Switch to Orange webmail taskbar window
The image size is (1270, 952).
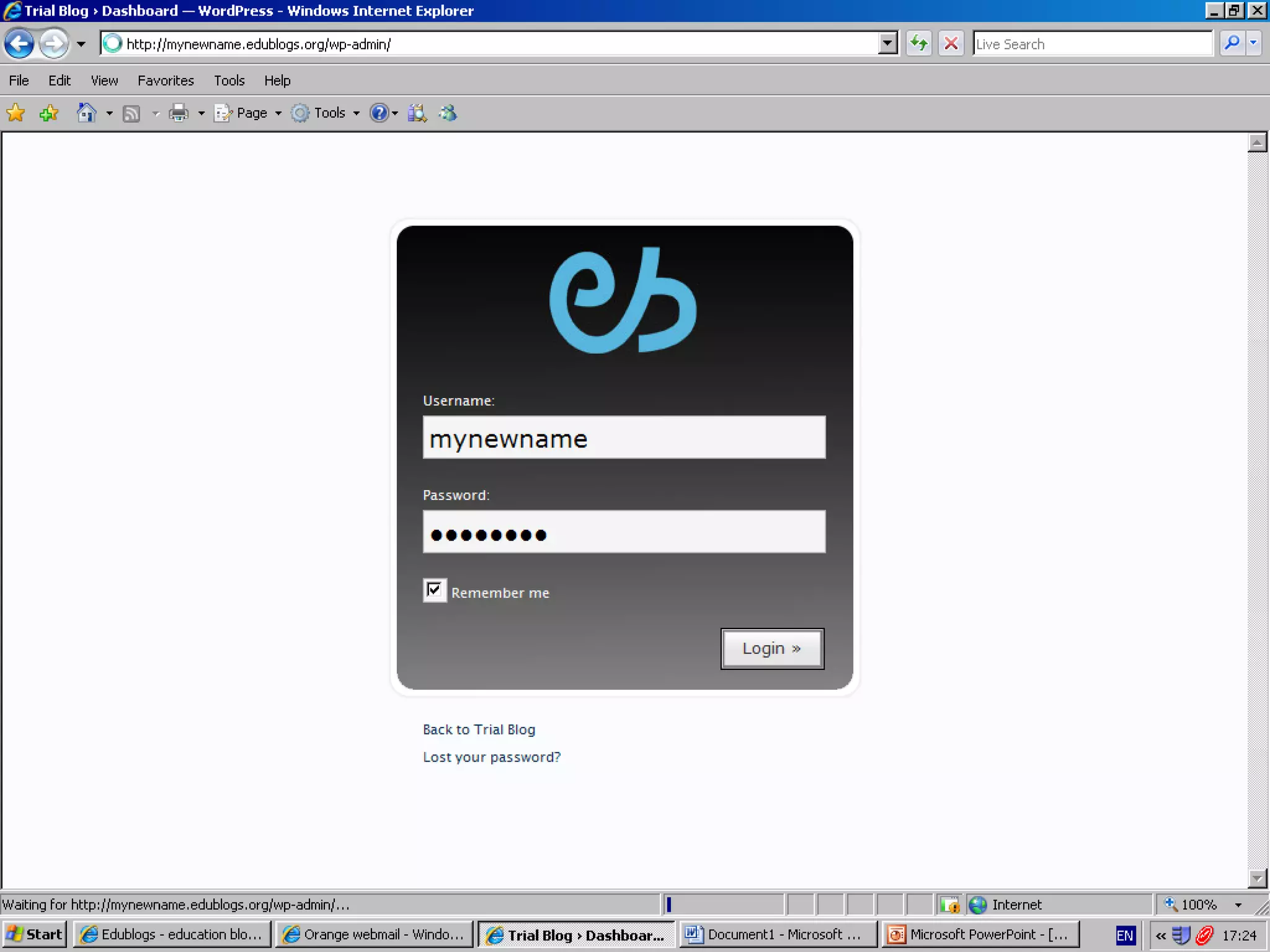(374, 935)
